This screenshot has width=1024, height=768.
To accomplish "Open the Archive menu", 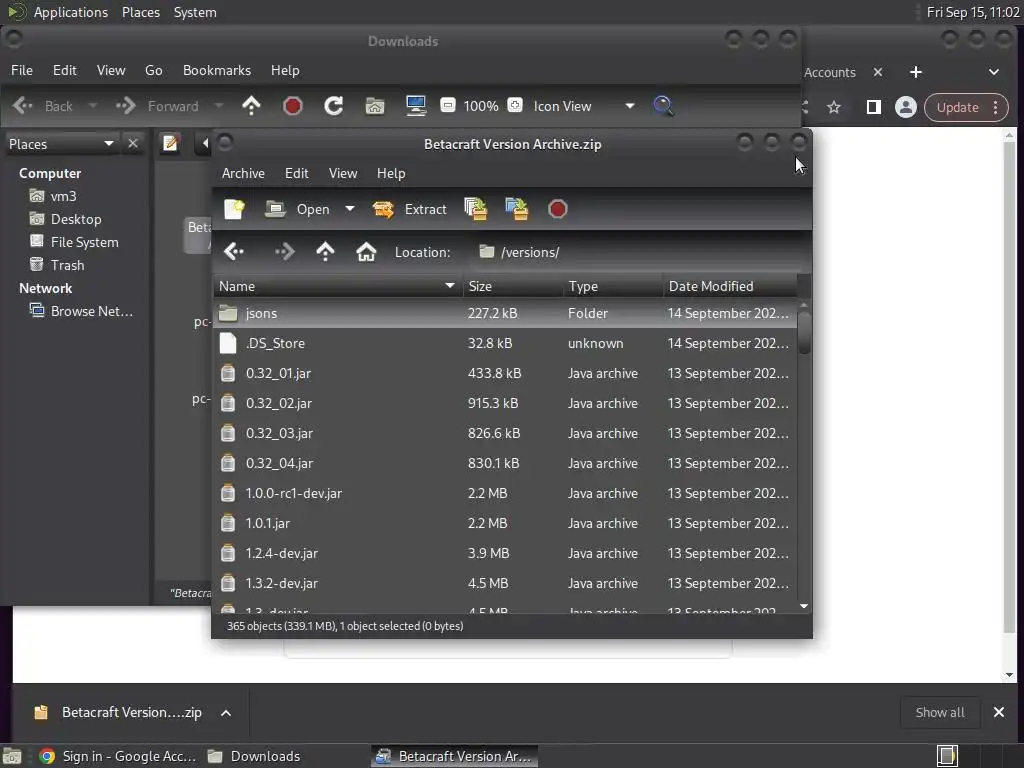I will pyautogui.click(x=243, y=173).
